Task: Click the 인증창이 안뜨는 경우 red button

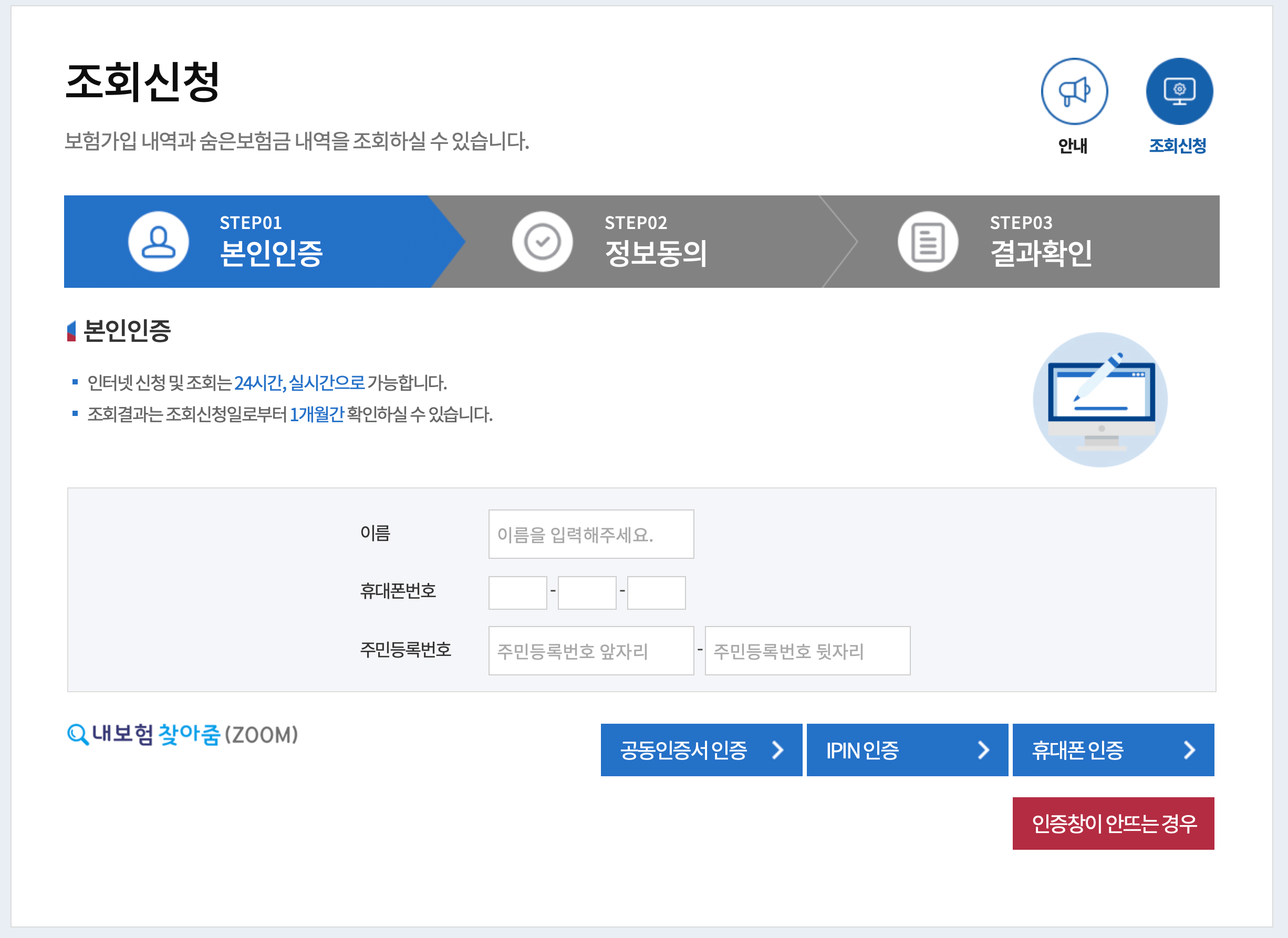Action: coord(1113,824)
